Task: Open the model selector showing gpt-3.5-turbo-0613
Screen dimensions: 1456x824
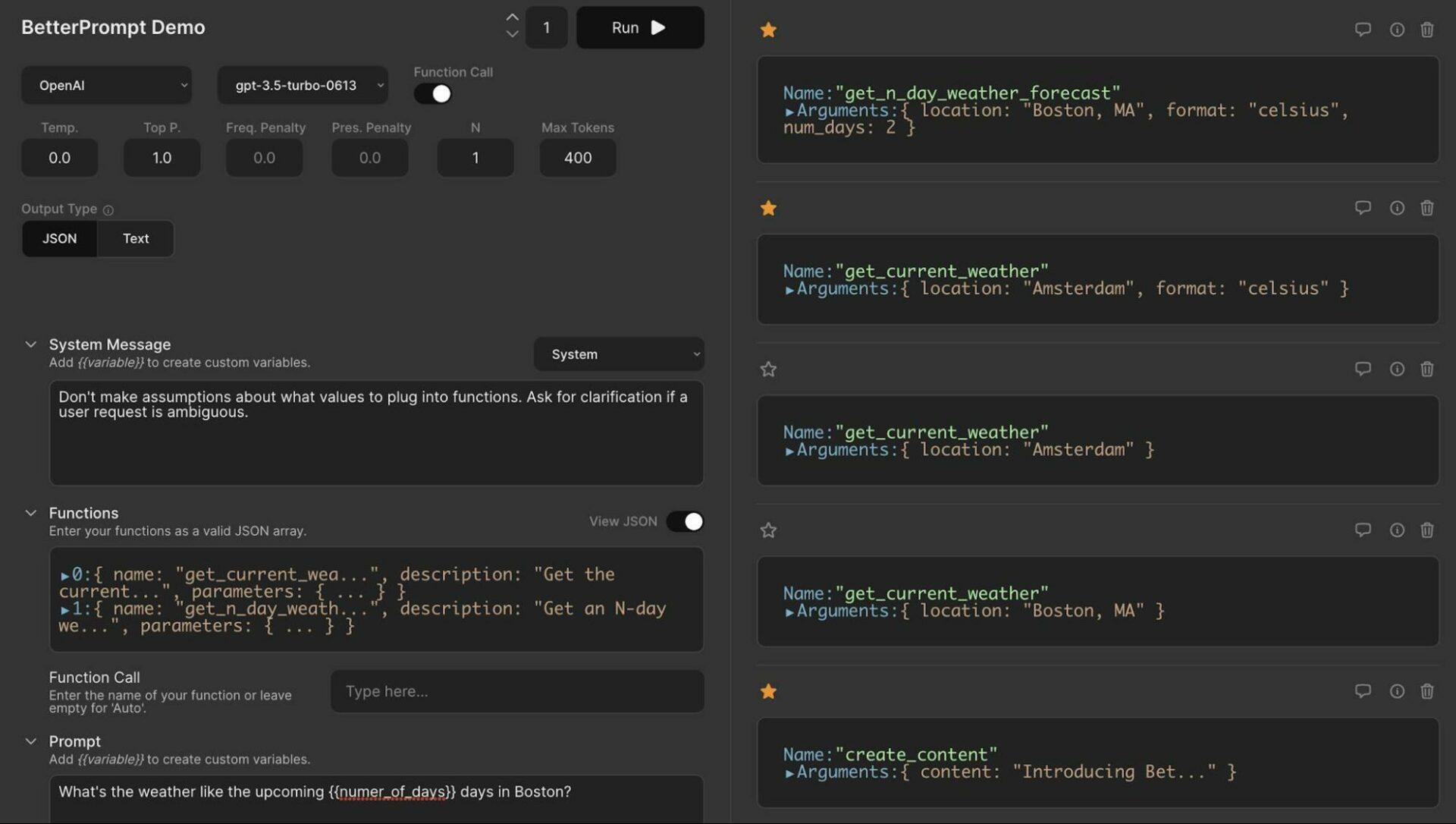Action: (302, 85)
